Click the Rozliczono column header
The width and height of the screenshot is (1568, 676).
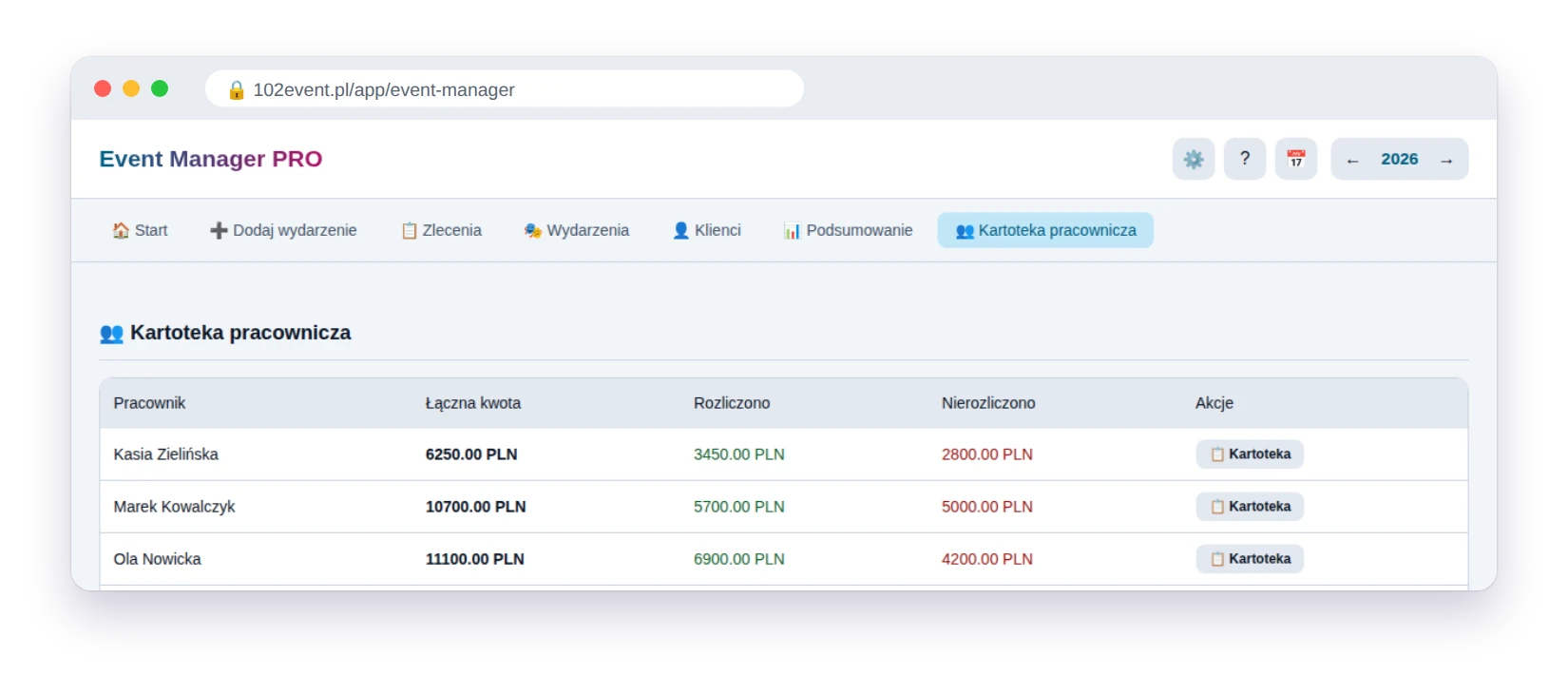click(x=732, y=403)
